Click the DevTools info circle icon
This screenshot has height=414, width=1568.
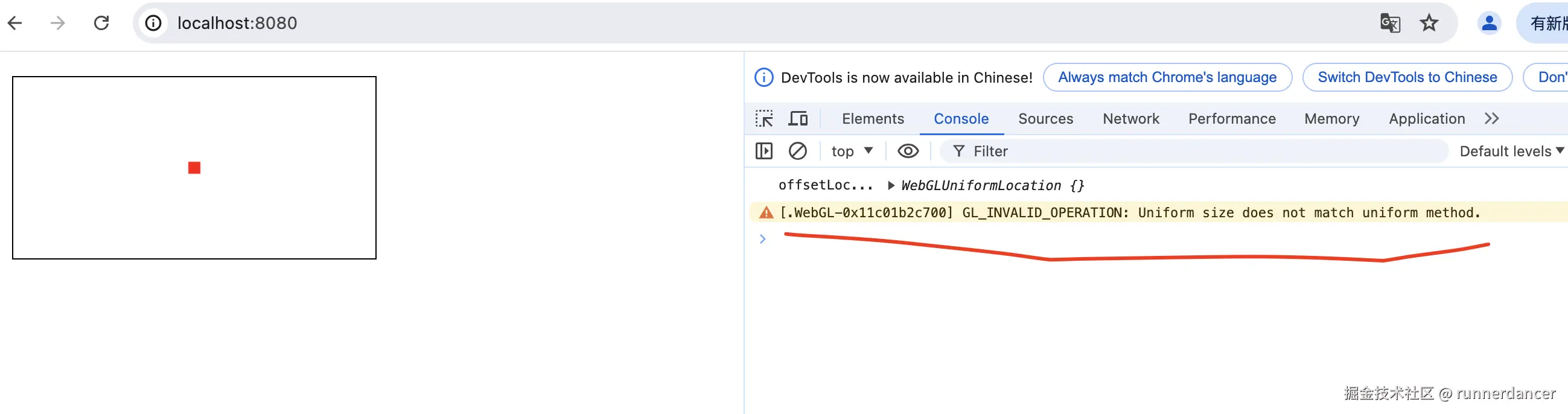pos(764,77)
